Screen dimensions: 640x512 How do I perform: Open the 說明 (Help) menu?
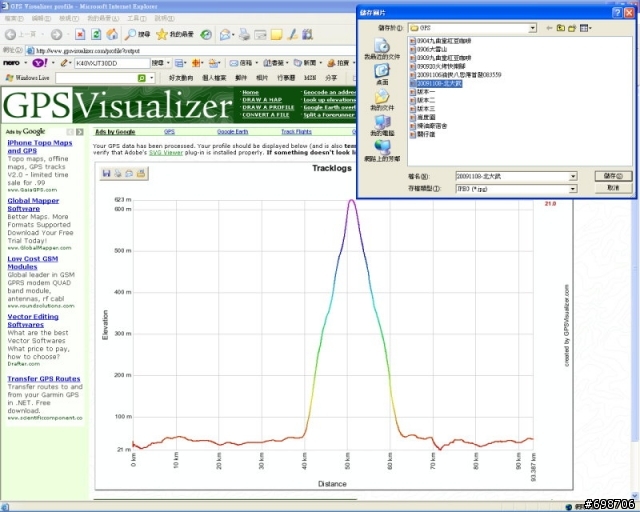click(164, 18)
